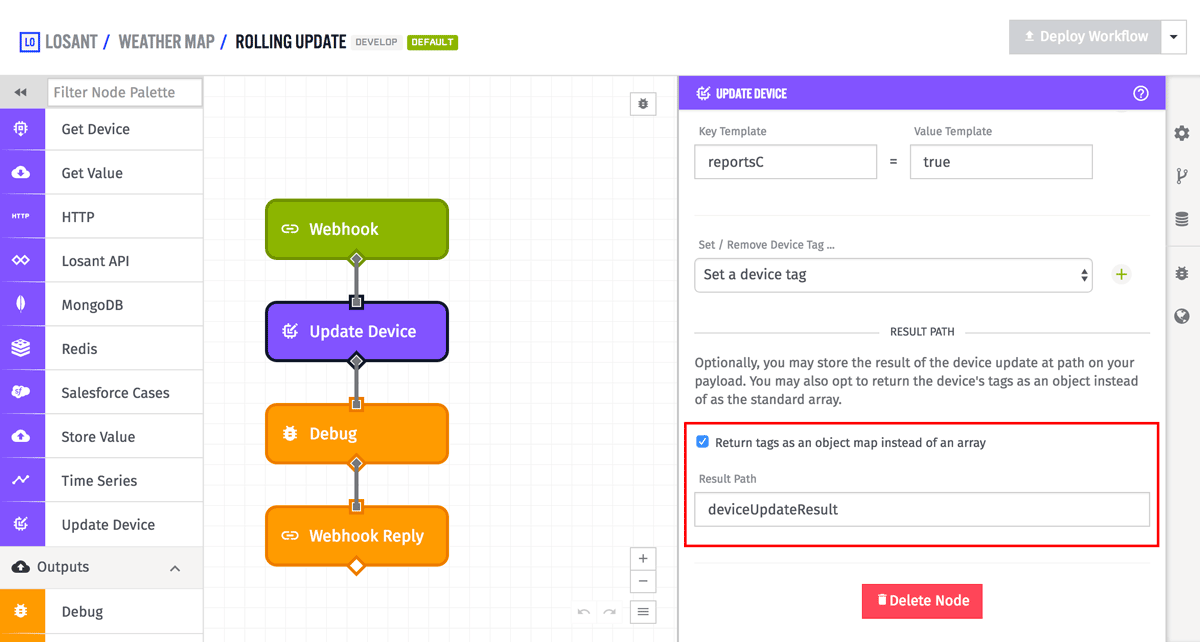
Task: Select the Salesforce Cases icon
Action: (x=22, y=393)
